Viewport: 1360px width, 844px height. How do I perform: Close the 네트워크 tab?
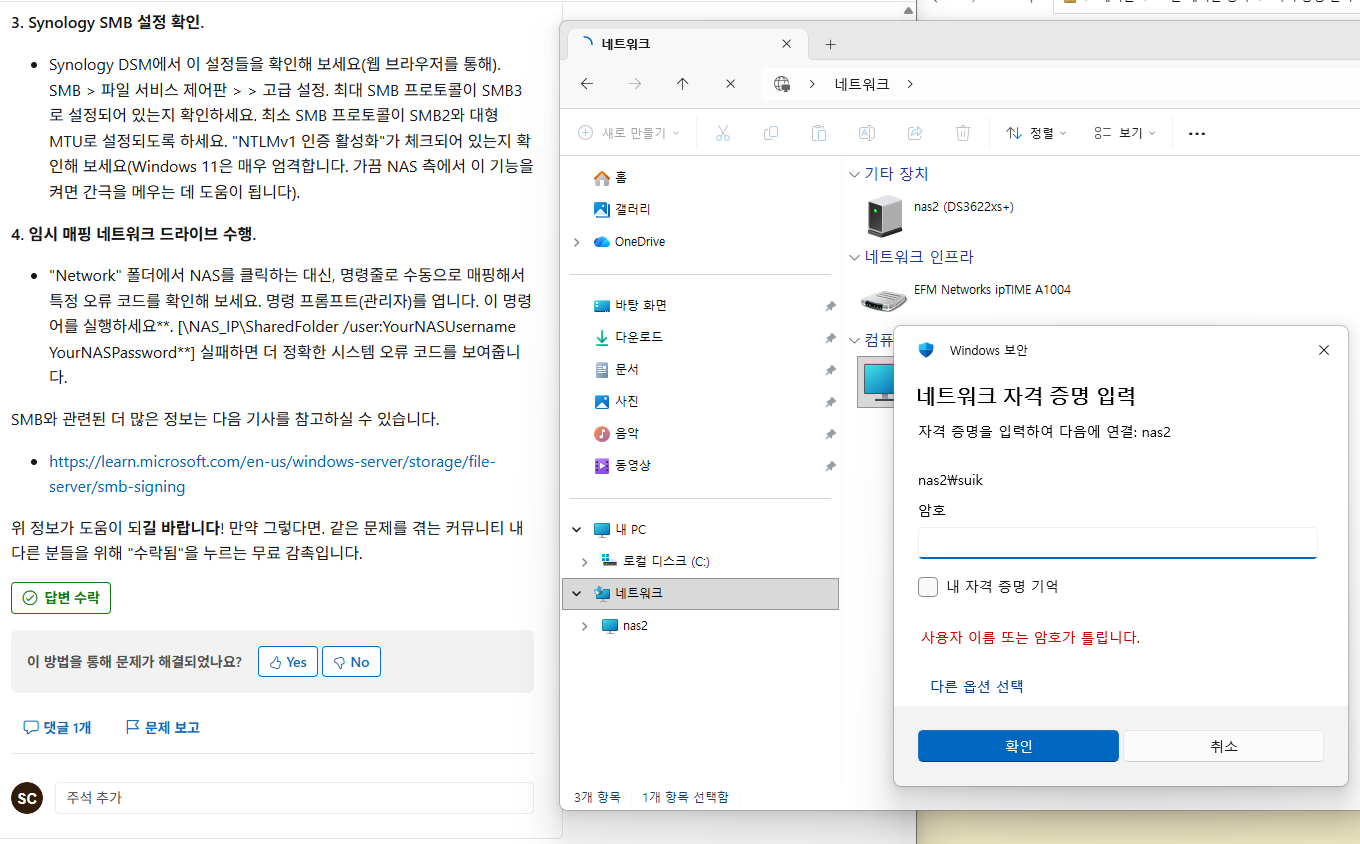[787, 44]
